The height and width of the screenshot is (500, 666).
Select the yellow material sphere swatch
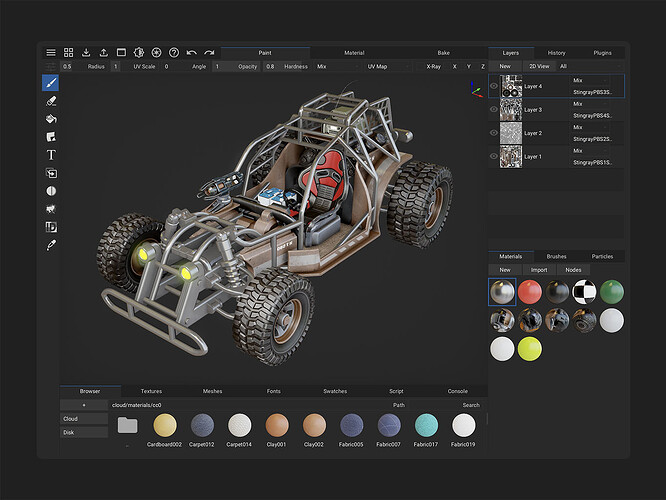tap(530, 349)
